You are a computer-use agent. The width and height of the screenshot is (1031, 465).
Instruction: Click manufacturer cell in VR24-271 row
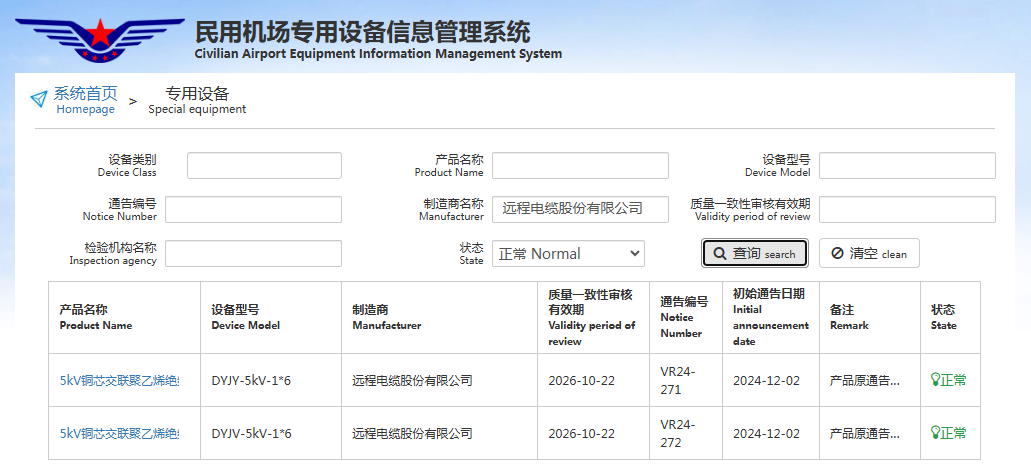click(x=439, y=380)
